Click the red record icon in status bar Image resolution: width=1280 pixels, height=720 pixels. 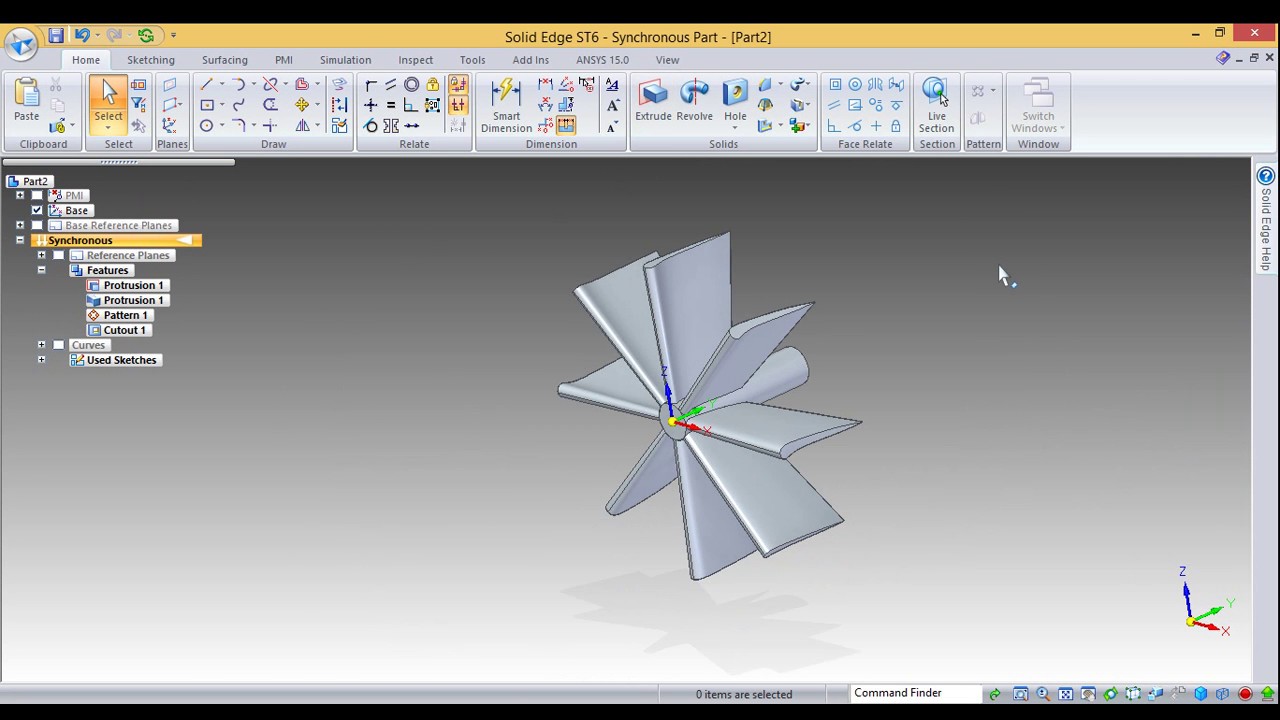pos(1245,694)
